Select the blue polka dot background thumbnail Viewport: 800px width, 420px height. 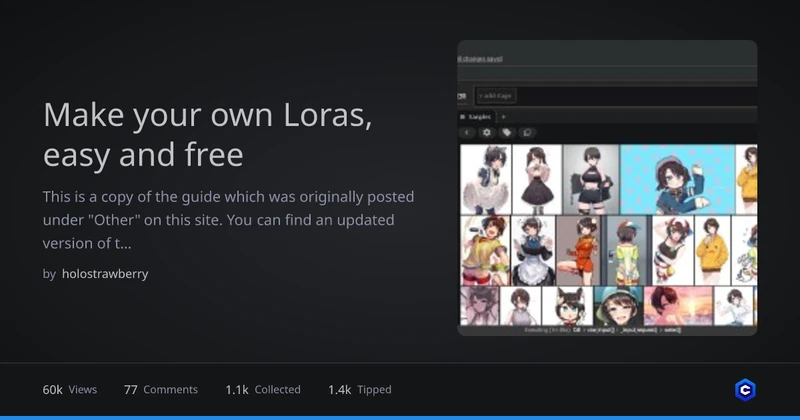pyautogui.click(x=678, y=179)
